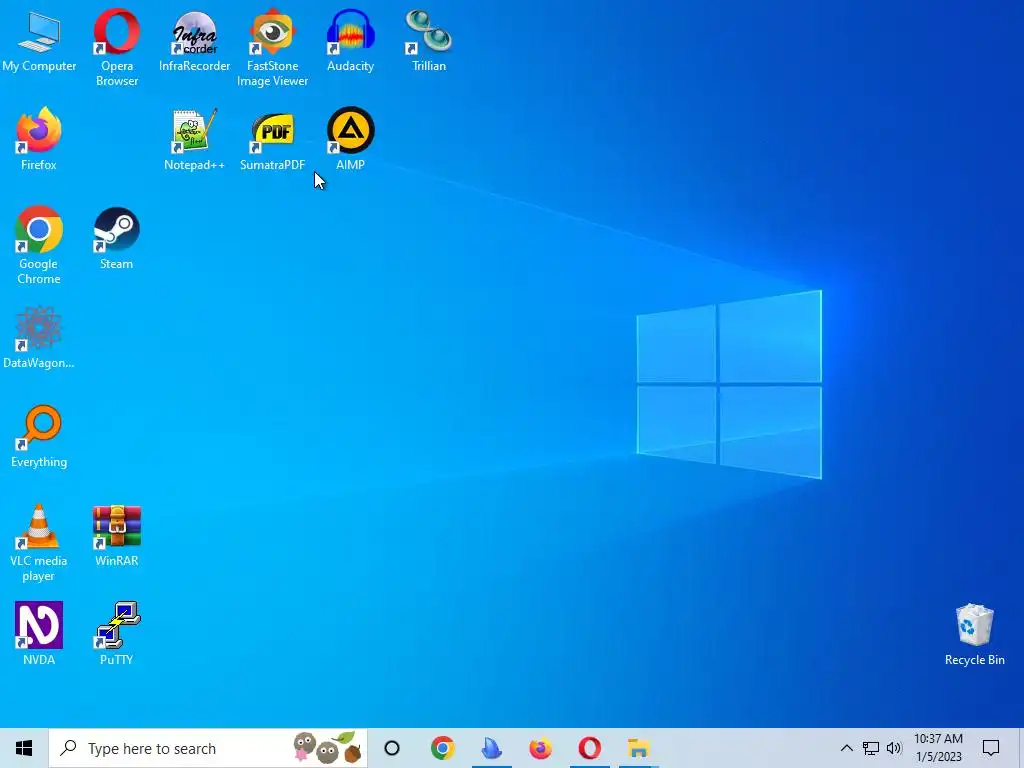Open the clock showing 10:37 AM
The width and height of the screenshot is (1024, 768).
[x=938, y=748]
